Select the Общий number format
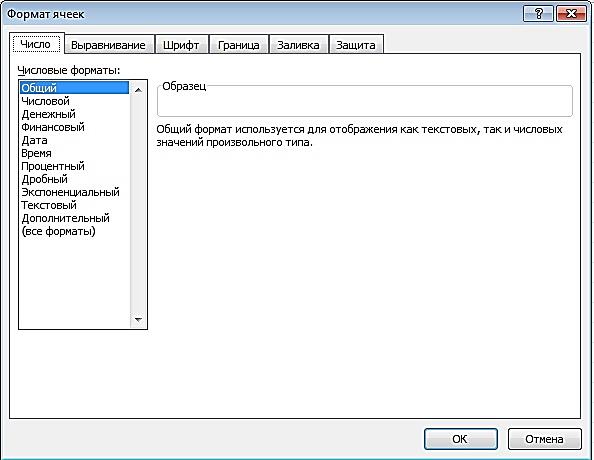The height and width of the screenshot is (460, 594). tap(74, 88)
